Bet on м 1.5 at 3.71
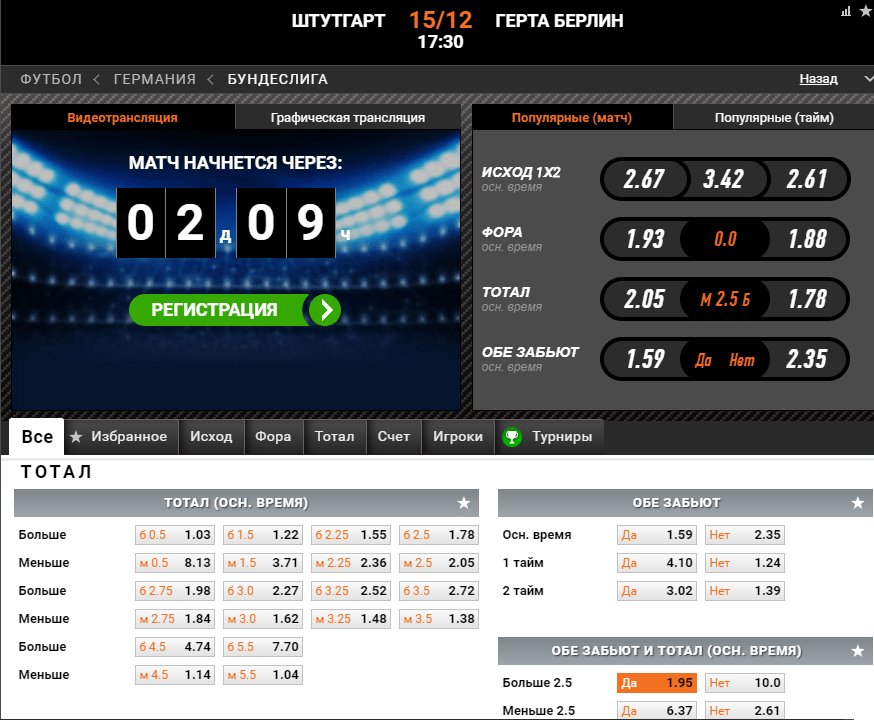Screen dimensions: 874x720 263,563
